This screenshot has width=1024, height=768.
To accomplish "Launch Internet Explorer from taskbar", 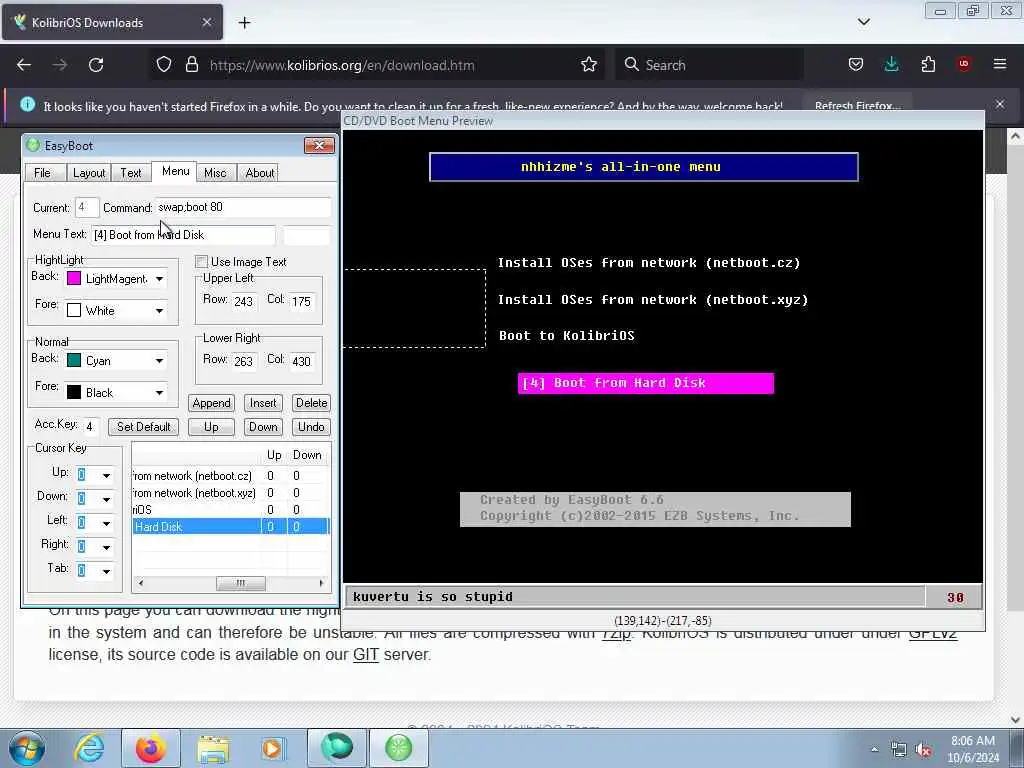I will pos(89,748).
